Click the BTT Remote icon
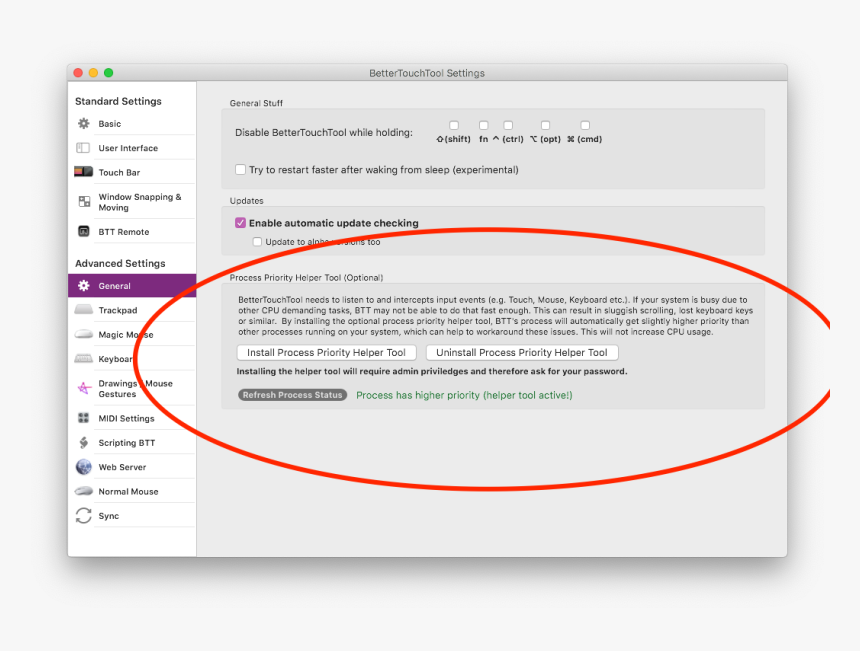The width and height of the screenshot is (860, 651). point(83,231)
